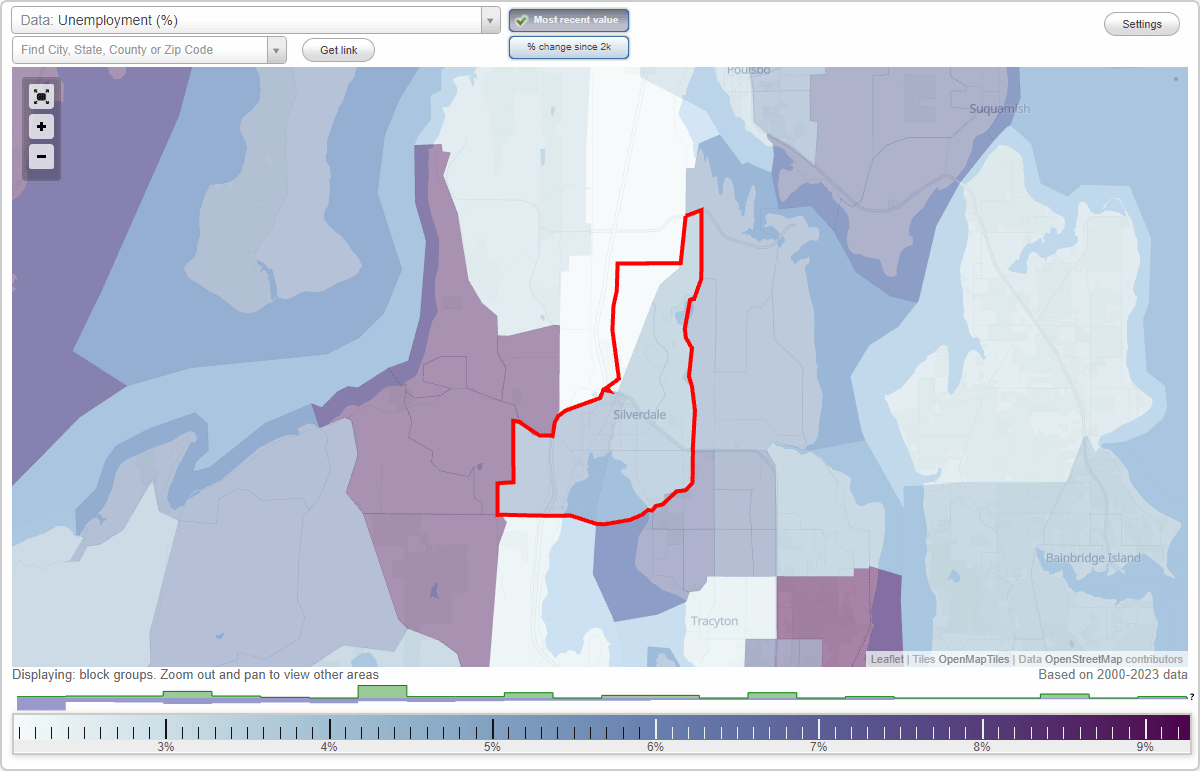This screenshot has width=1200, height=771.
Task: Expand the location search suggestions dropdown
Action: (277, 49)
